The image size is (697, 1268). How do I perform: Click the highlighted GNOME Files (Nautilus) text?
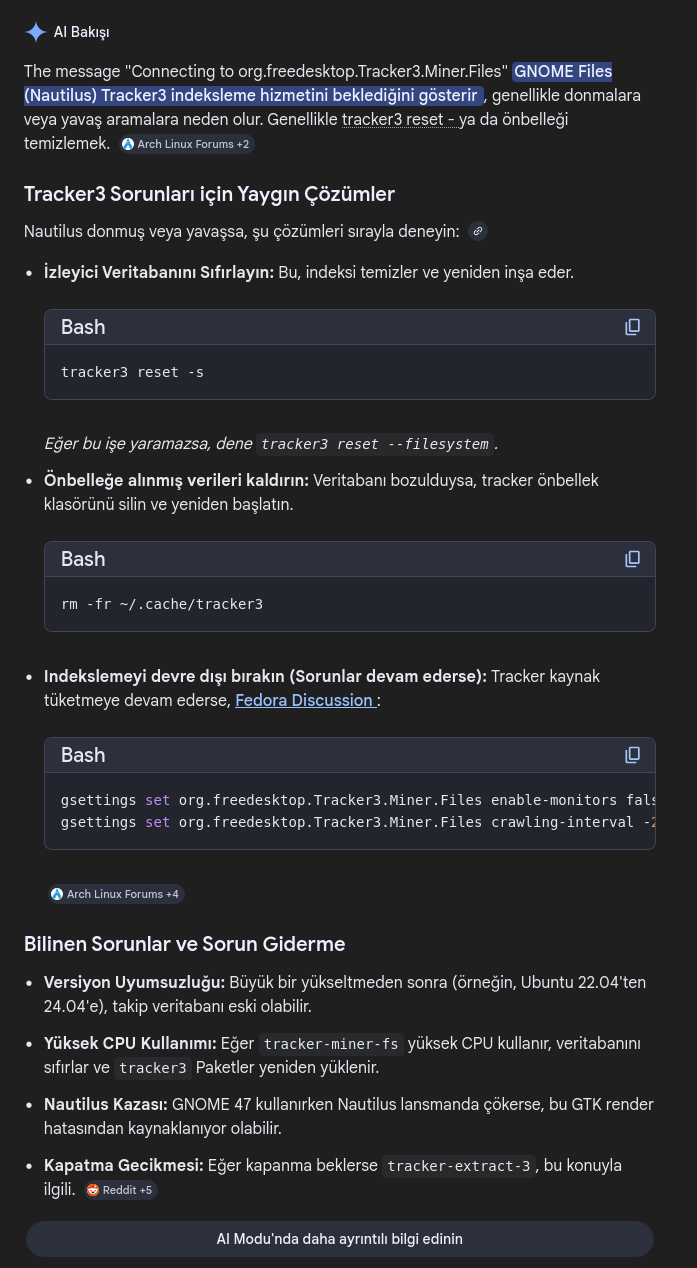click(250, 95)
